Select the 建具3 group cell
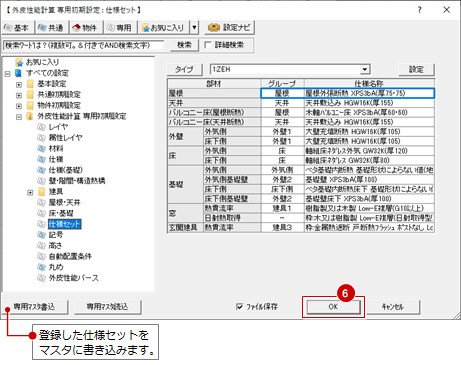The height and width of the screenshot is (365, 461). [282, 228]
